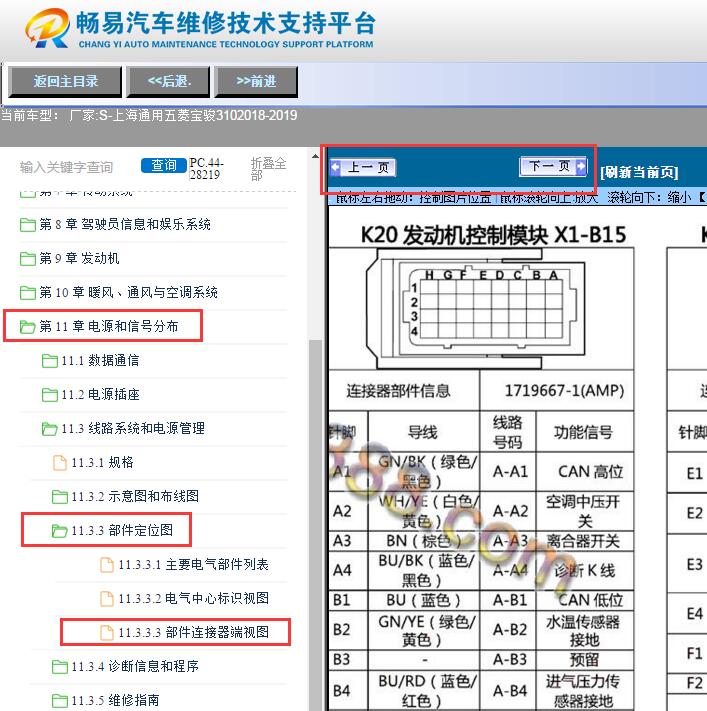The width and height of the screenshot is (707, 711).
Task: Click current vehicle model text line
Action: (x=149, y=116)
